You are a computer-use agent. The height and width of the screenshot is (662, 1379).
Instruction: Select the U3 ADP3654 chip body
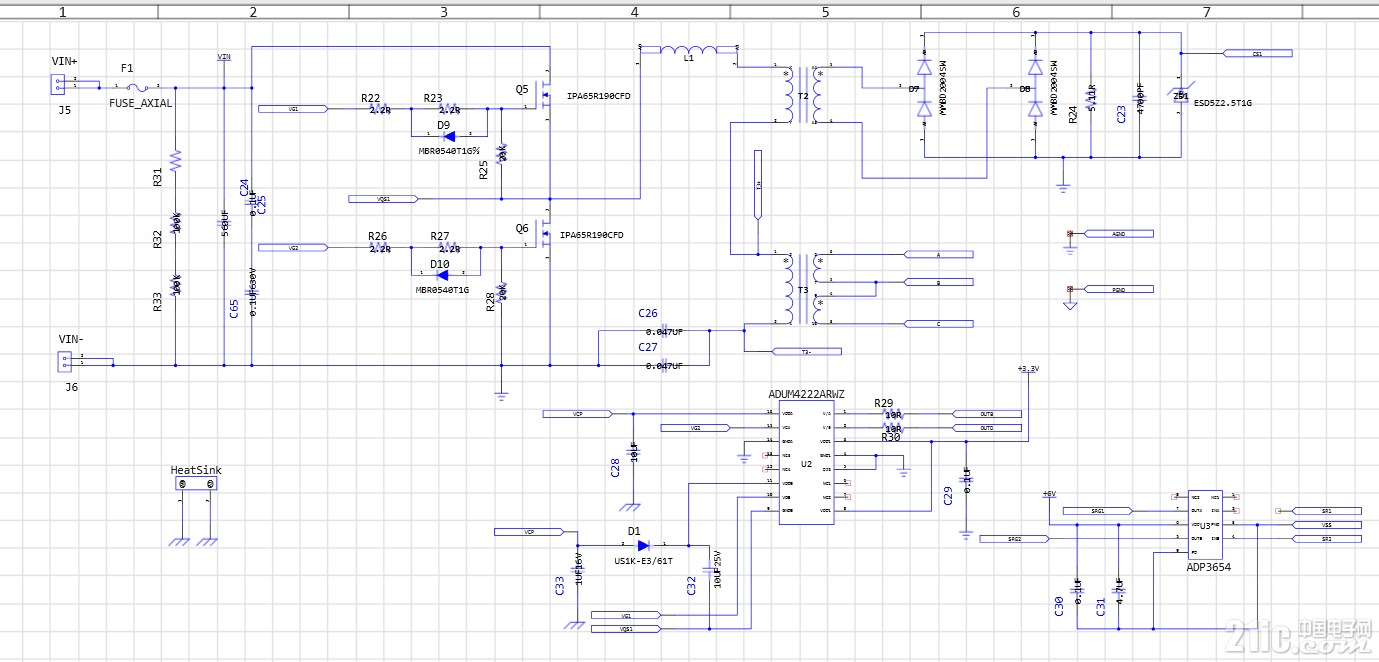click(x=1206, y=524)
